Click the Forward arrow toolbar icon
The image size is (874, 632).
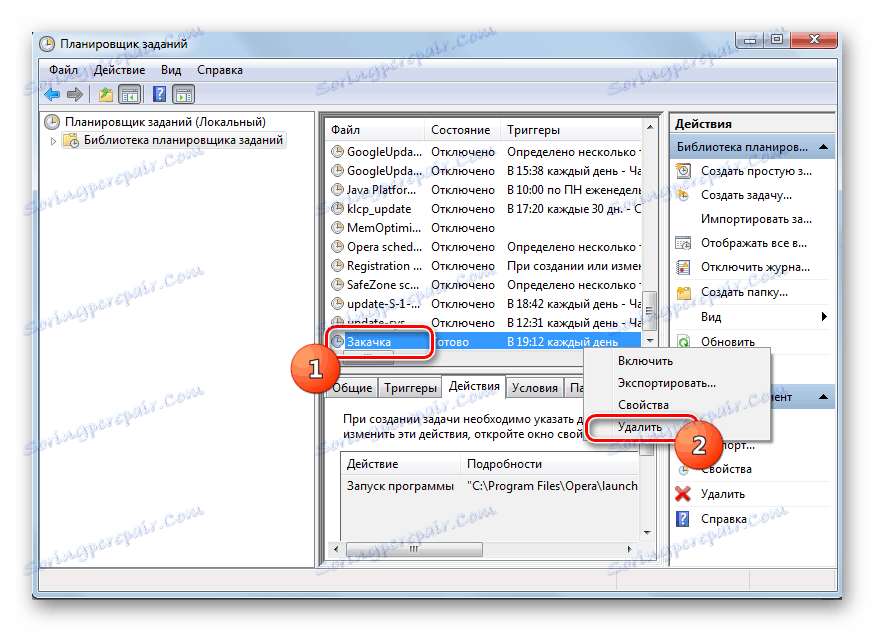click(x=75, y=95)
